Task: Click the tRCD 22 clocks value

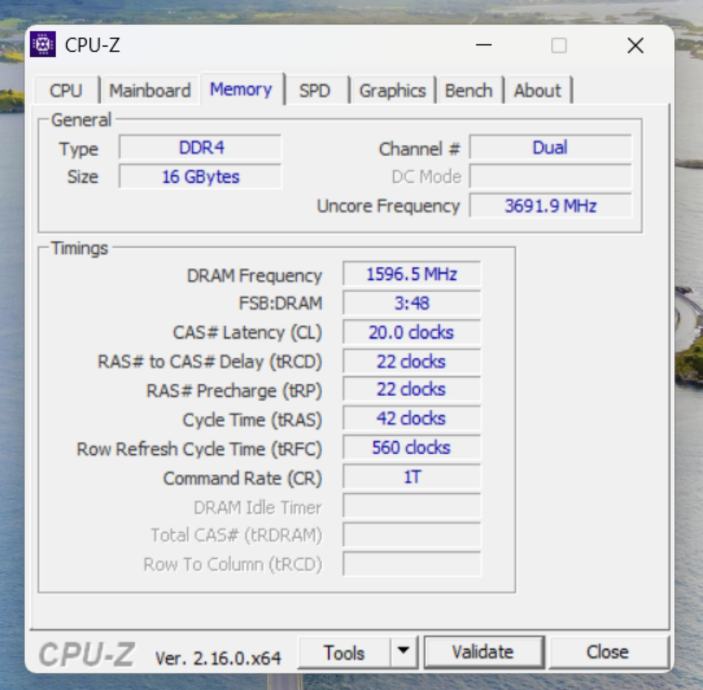Action: pyautogui.click(x=412, y=361)
